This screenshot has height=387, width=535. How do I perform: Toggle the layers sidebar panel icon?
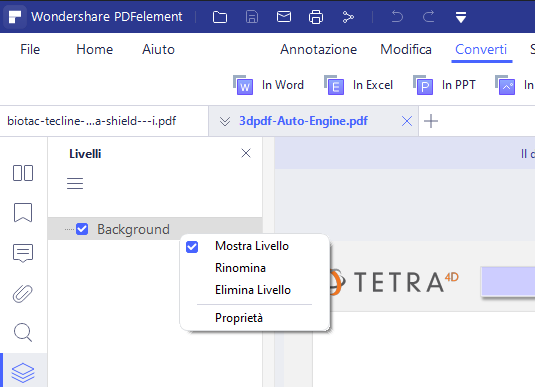pos(23,373)
